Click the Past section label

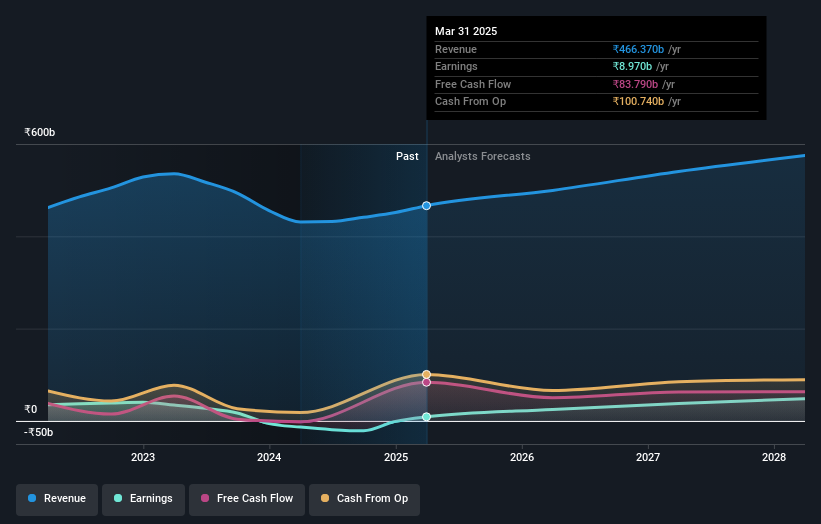[407, 157]
